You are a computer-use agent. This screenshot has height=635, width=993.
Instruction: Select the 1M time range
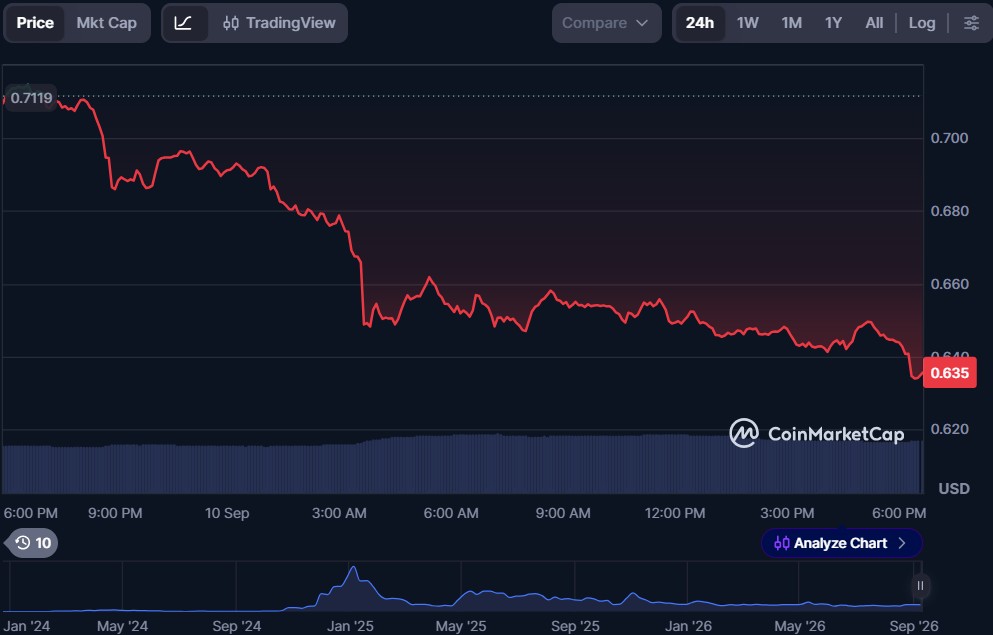tap(791, 23)
